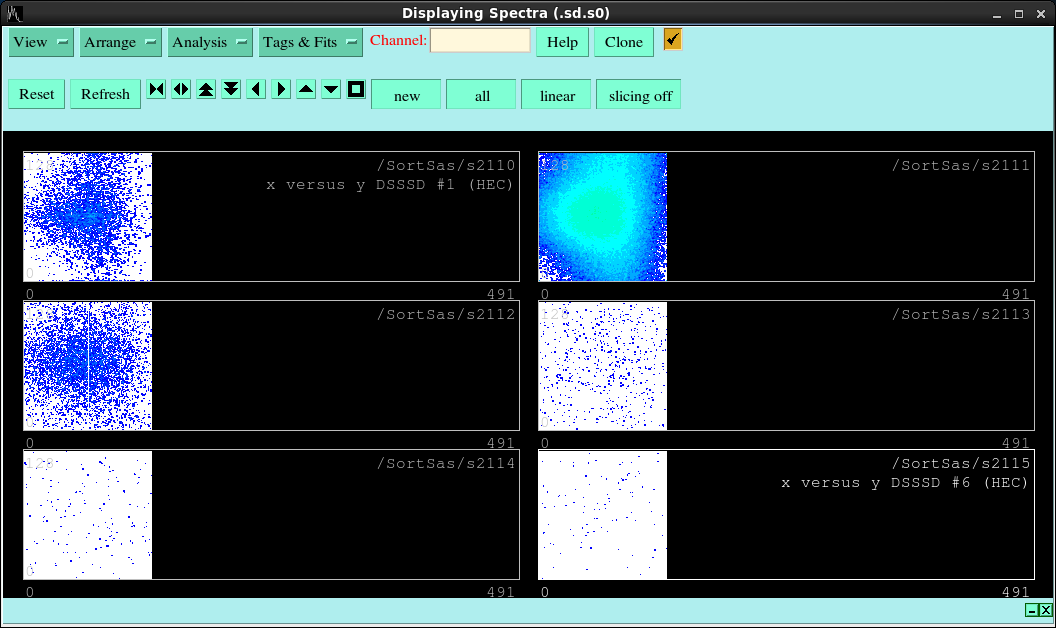The height and width of the screenshot is (628, 1056).
Task: Click the single up-arrow icon
Action: pyautogui.click(x=306, y=90)
